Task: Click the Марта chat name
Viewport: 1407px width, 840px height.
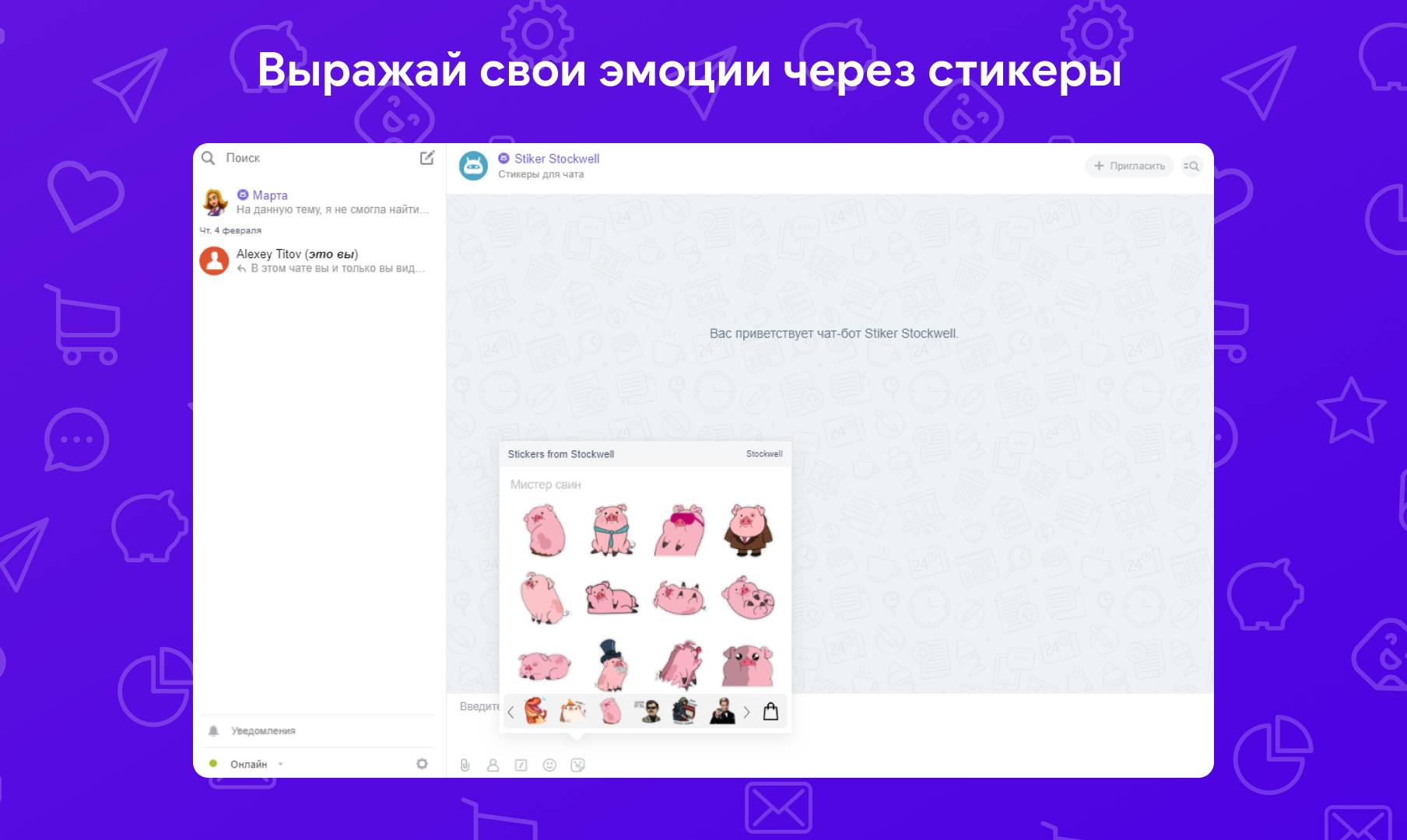Action: coord(270,195)
